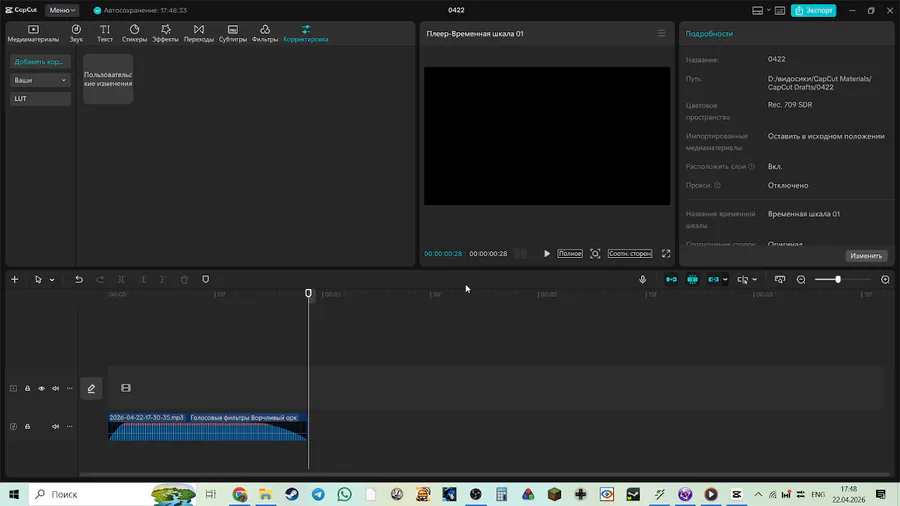Screen dimensions: 900x506
Task: Undo the last action
Action: click(79, 279)
